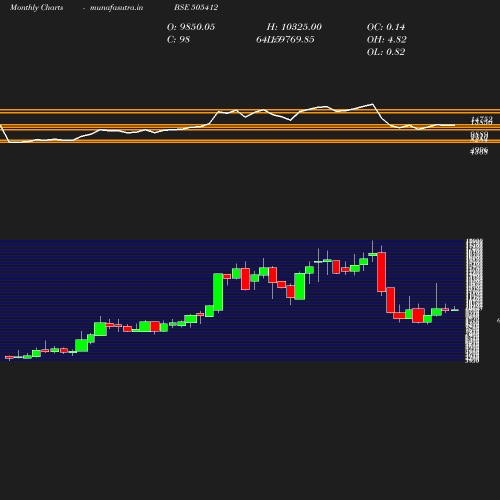The width and height of the screenshot is (500, 500).
Task: Select the "OC: 0.14" value
Action: (x=386, y=27)
